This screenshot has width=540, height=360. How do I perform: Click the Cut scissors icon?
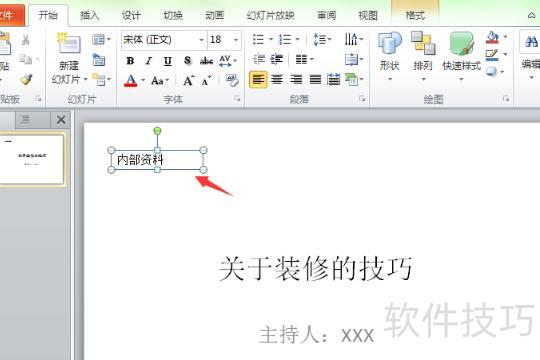[x=25, y=39]
